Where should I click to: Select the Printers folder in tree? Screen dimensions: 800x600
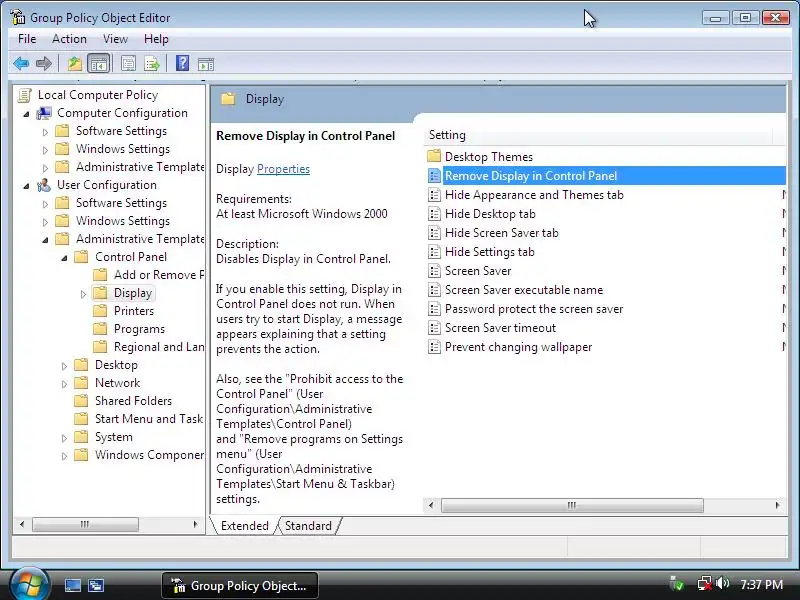point(134,311)
